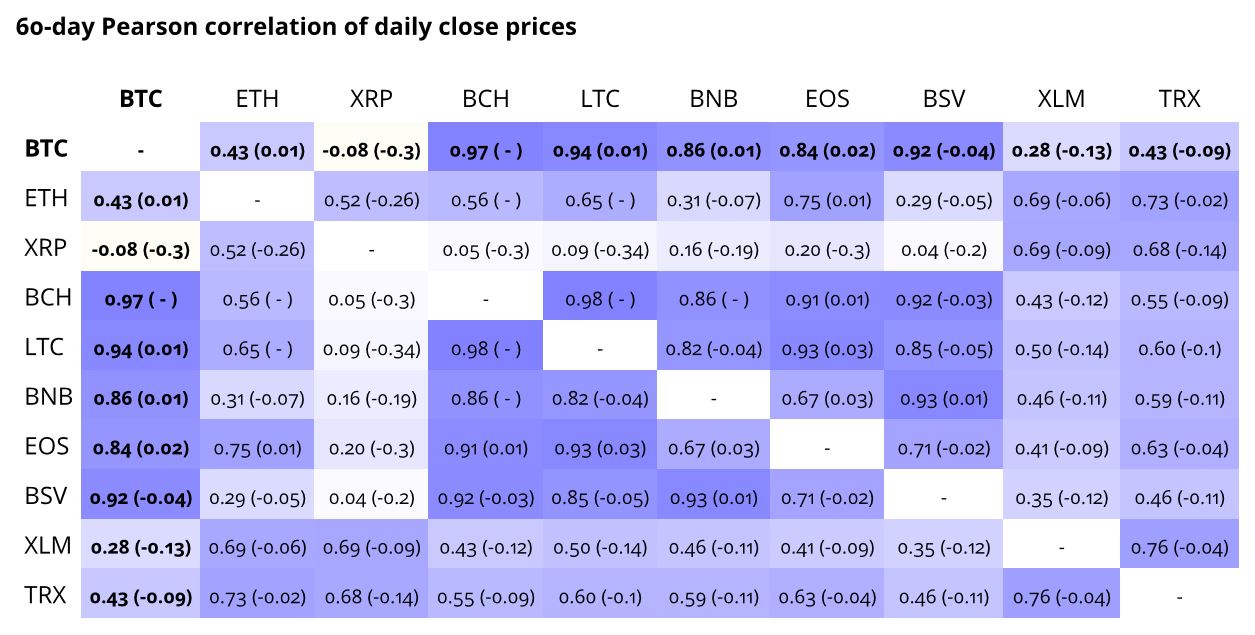Select TRX row cell under XLM column
The width and height of the screenshot is (1255, 635).
coord(1061,597)
